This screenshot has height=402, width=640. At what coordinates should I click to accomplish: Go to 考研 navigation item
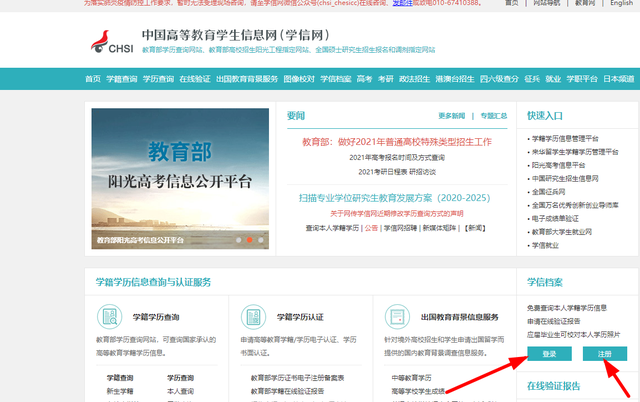pyautogui.click(x=386, y=79)
